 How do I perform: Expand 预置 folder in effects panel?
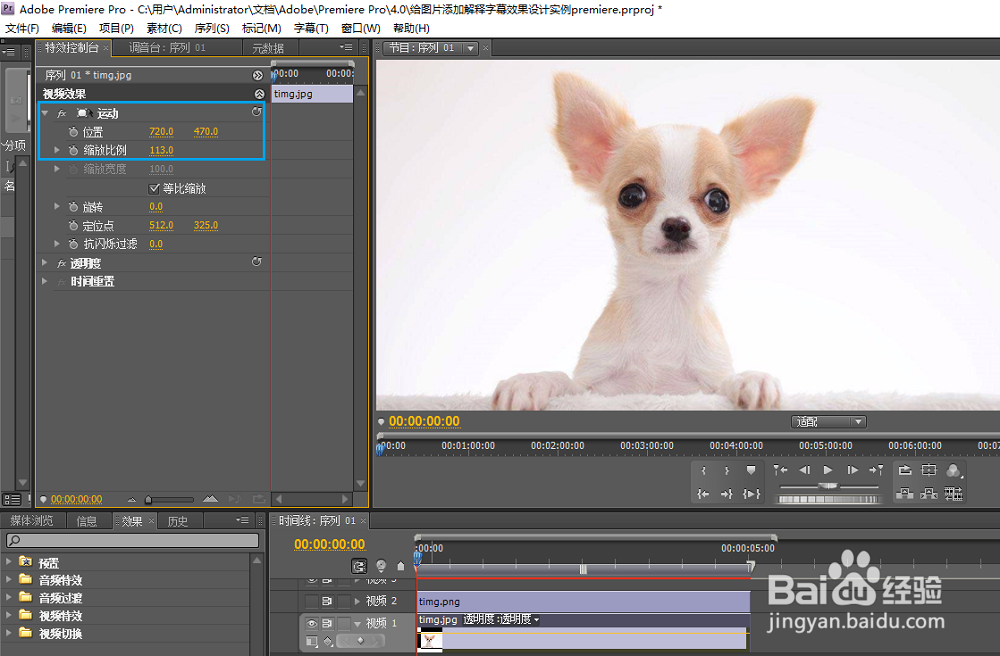point(9,562)
